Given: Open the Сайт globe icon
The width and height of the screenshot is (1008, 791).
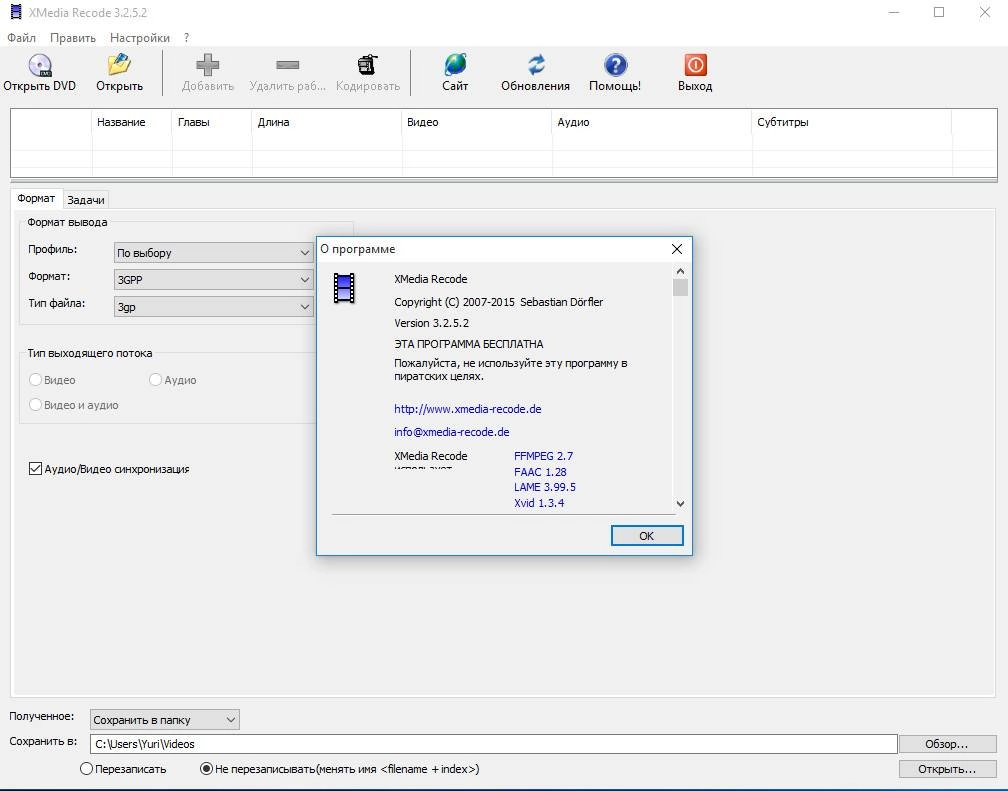Looking at the screenshot, I should tap(455, 66).
